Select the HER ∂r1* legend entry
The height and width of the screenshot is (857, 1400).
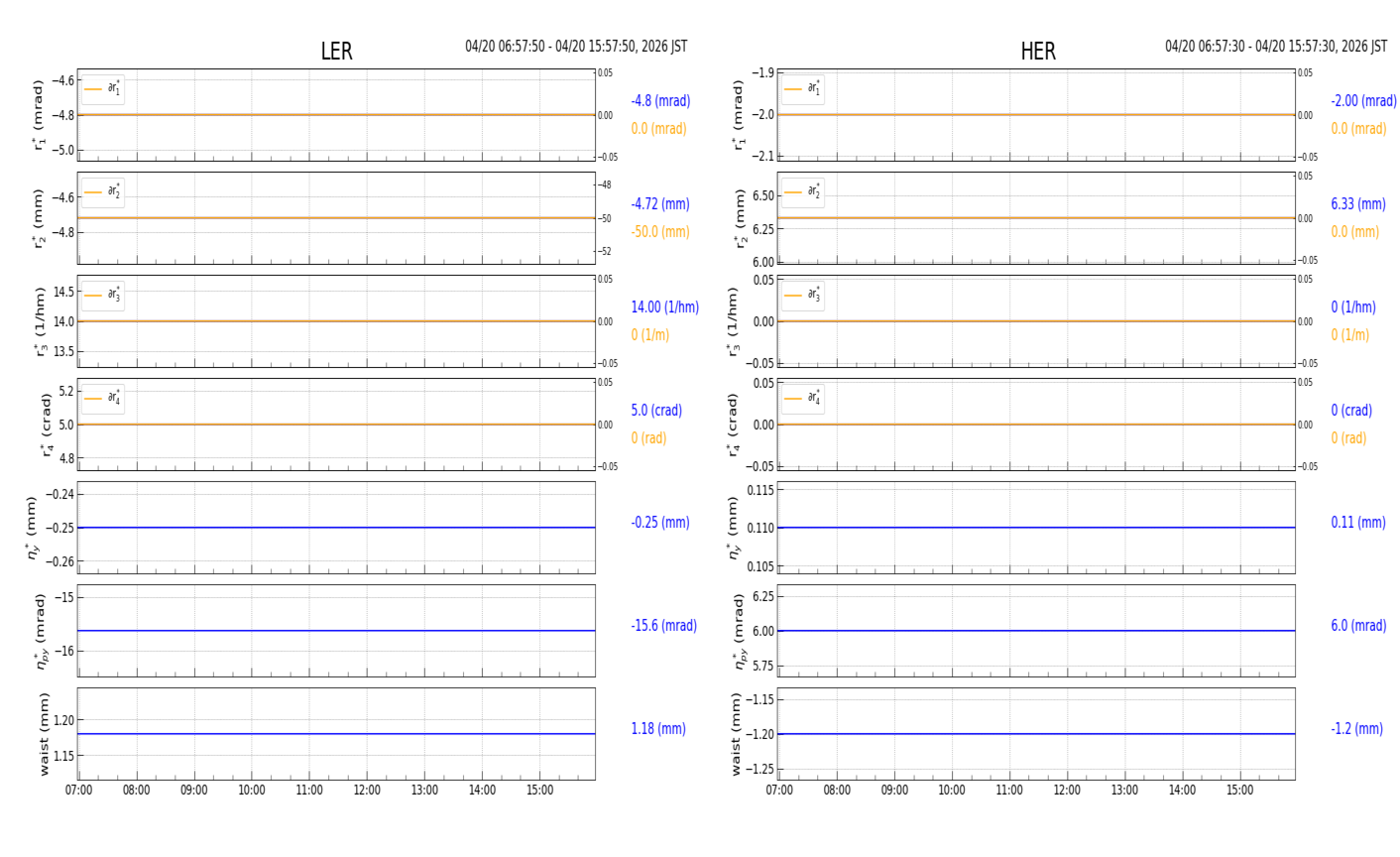[803, 89]
